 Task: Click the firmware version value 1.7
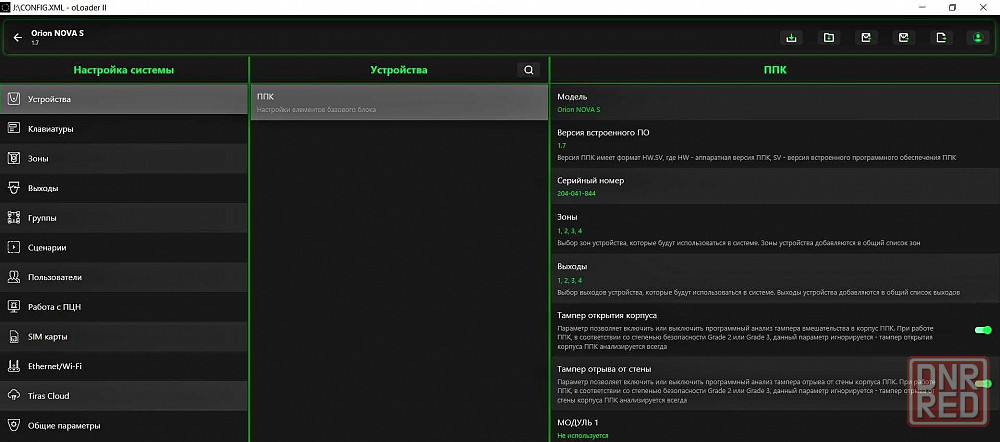pos(561,145)
